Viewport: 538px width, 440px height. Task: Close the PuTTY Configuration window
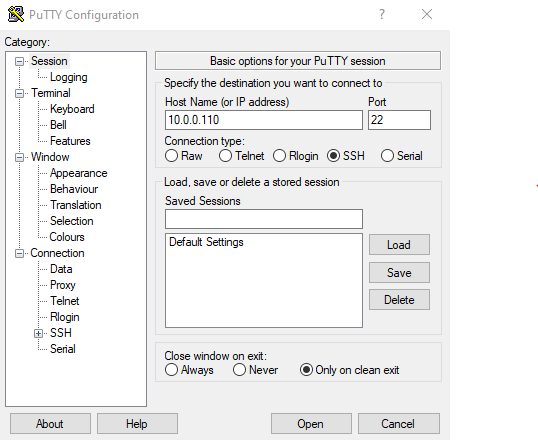click(x=427, y=14)
